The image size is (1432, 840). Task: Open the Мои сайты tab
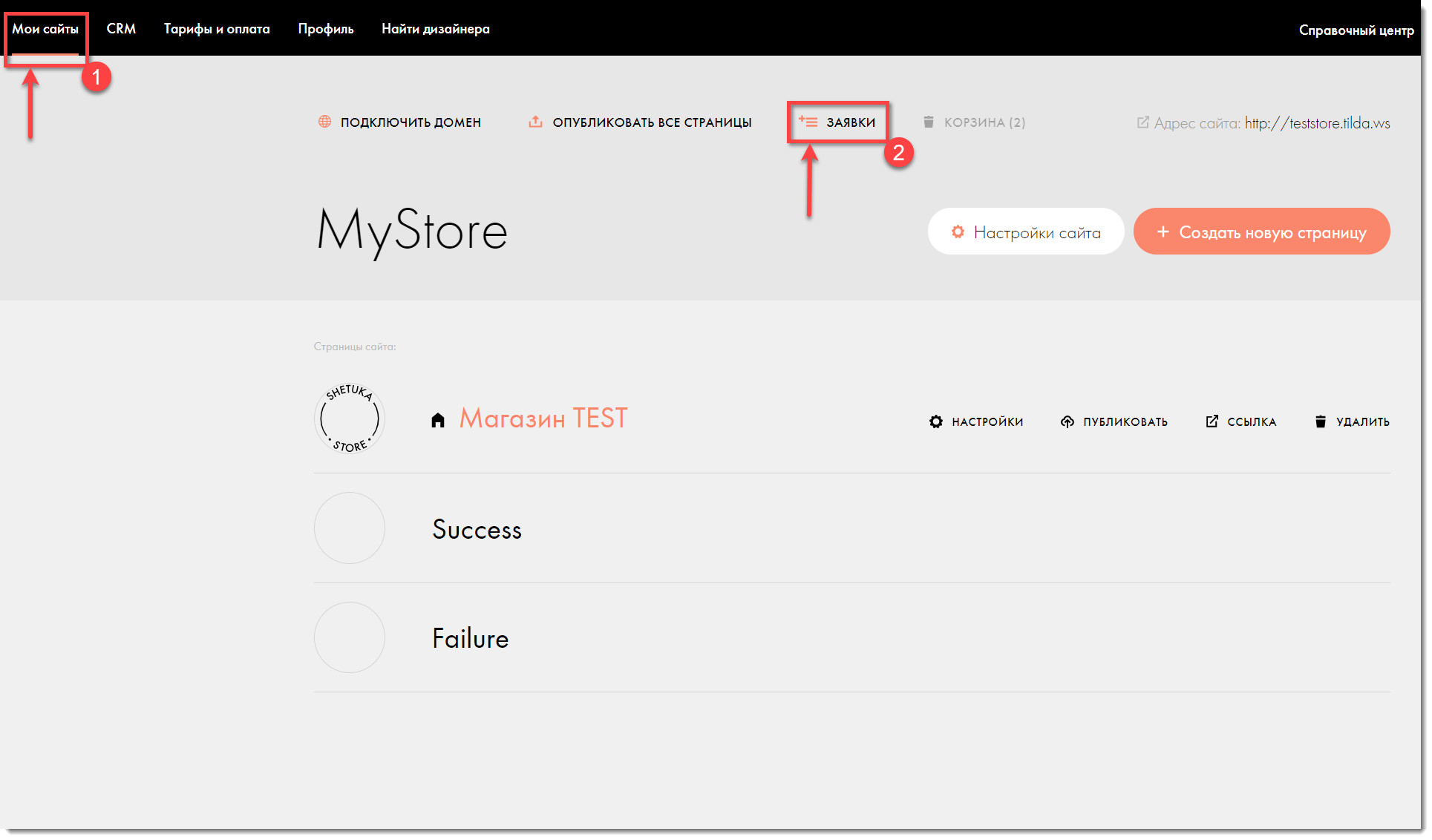[45, 29]
